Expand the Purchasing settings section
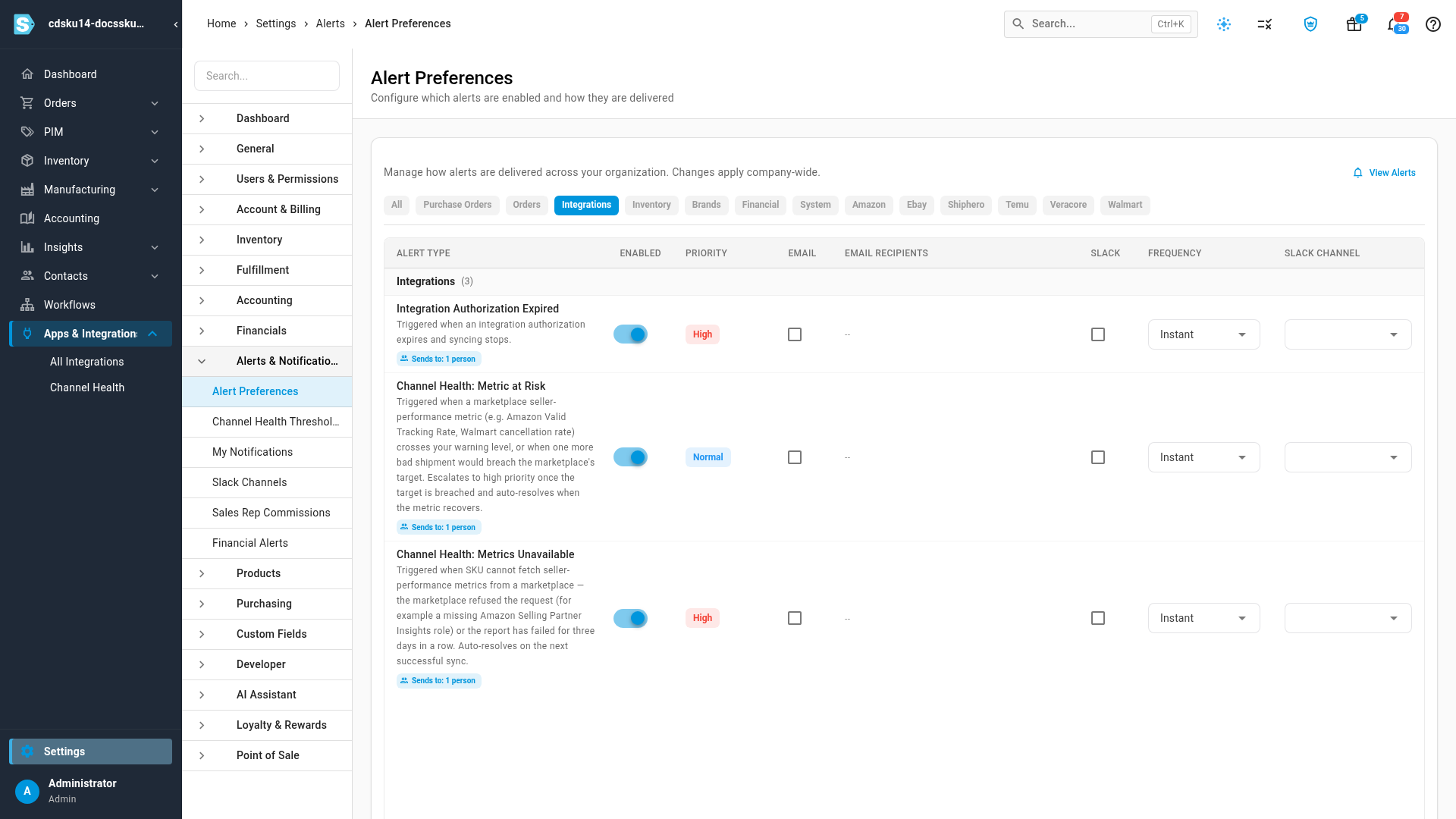 pyautogui.click(x=267, y=604)
